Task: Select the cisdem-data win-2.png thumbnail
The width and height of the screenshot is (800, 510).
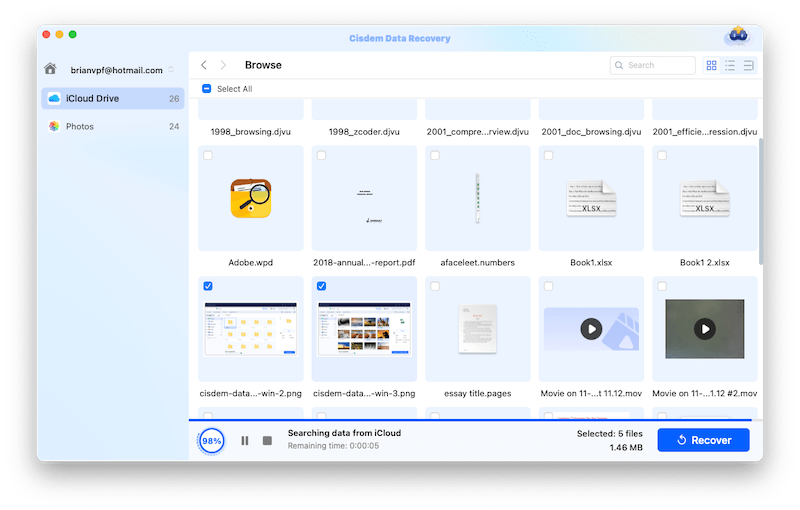Action: [x=251, y=329]
